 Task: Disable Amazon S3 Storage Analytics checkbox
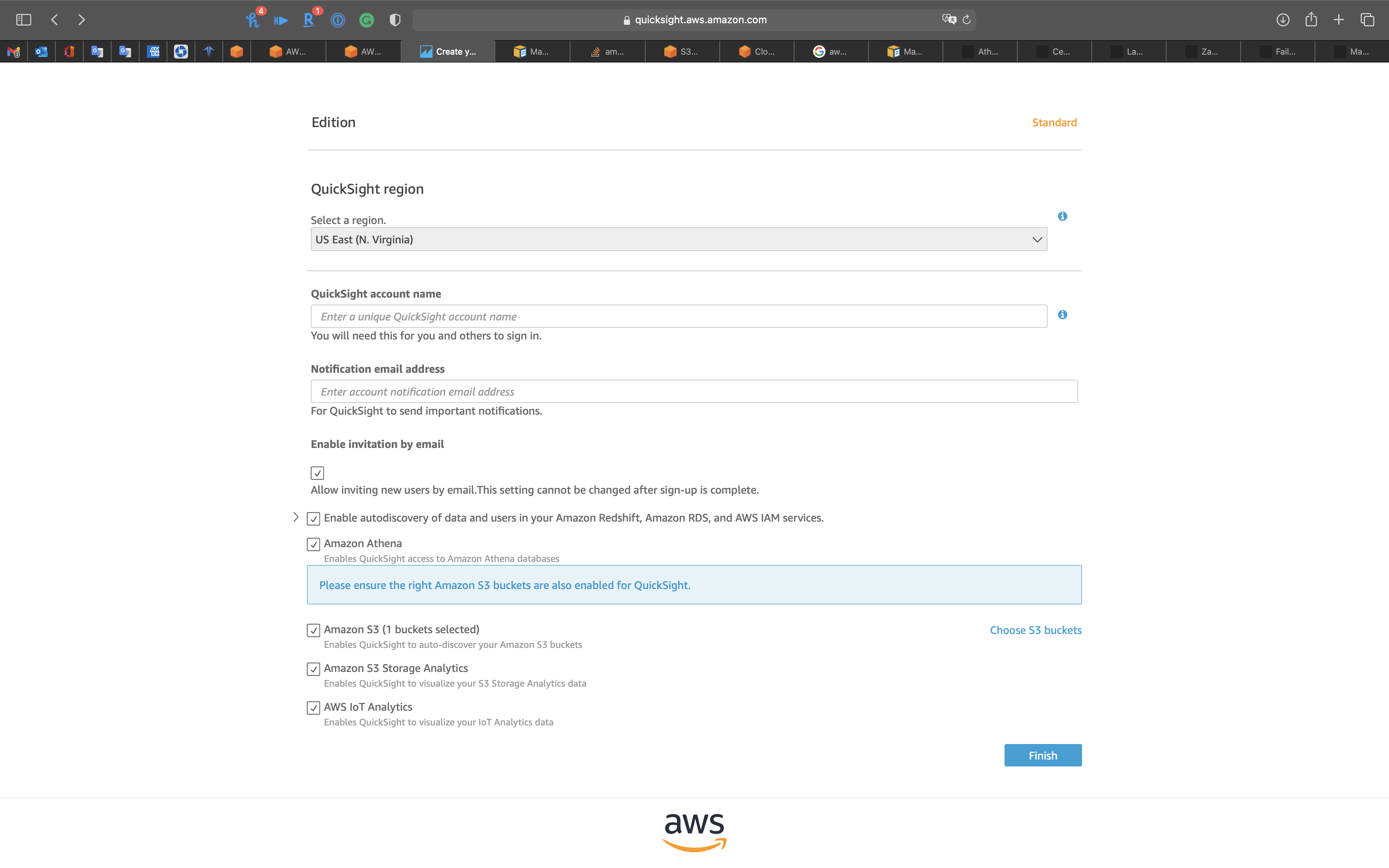coord(314,669)
